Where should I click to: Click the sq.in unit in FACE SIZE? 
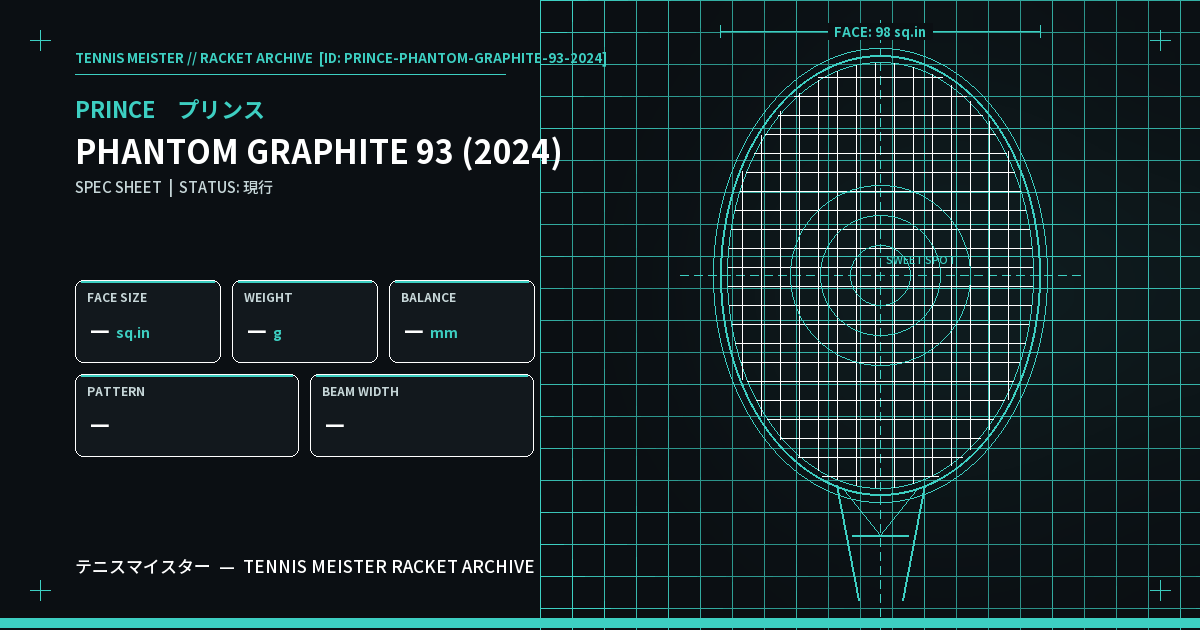133,333
